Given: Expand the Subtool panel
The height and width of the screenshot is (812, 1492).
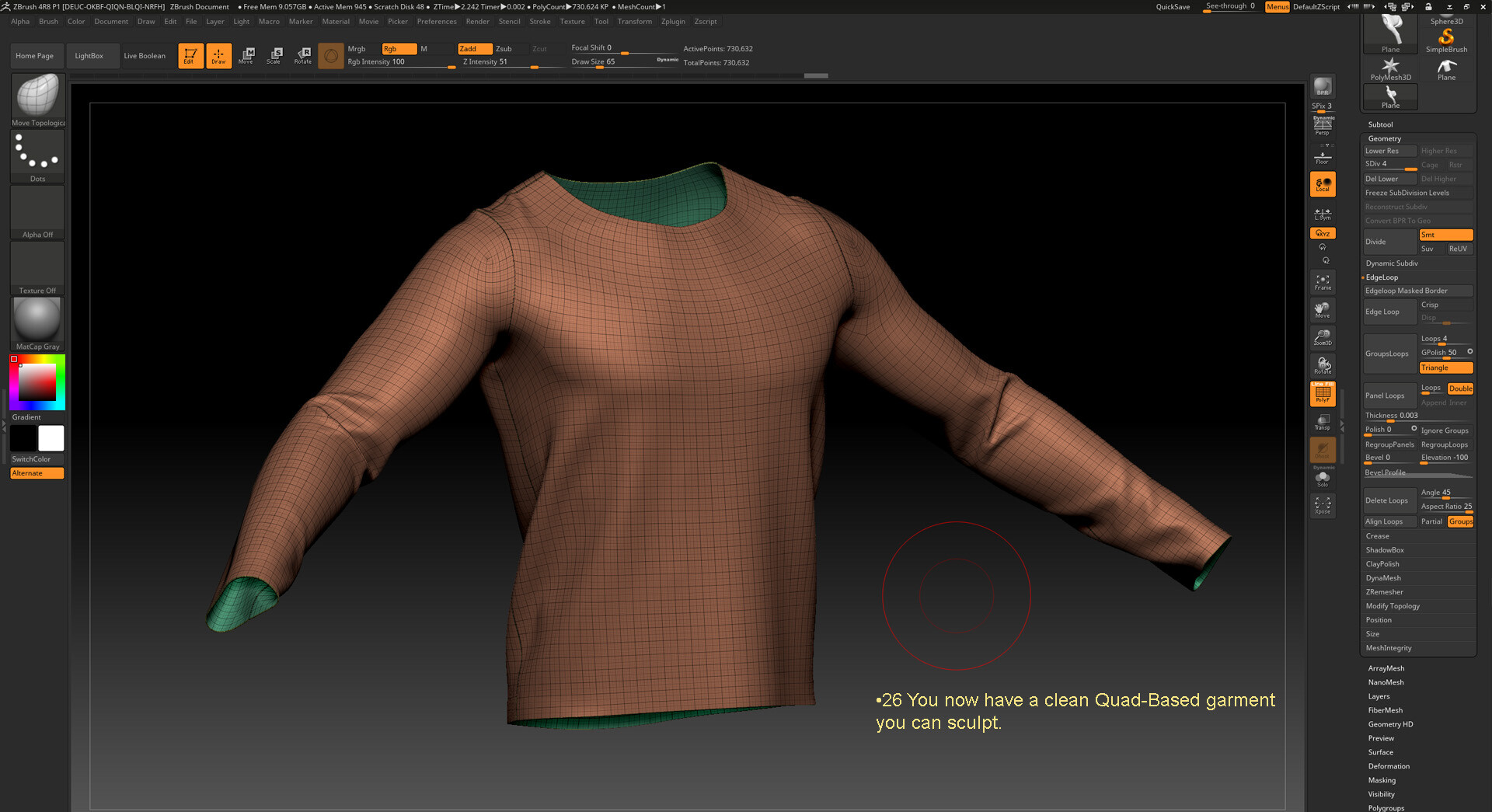Looking at the screenshot, I should click(x=1380, y=124).
